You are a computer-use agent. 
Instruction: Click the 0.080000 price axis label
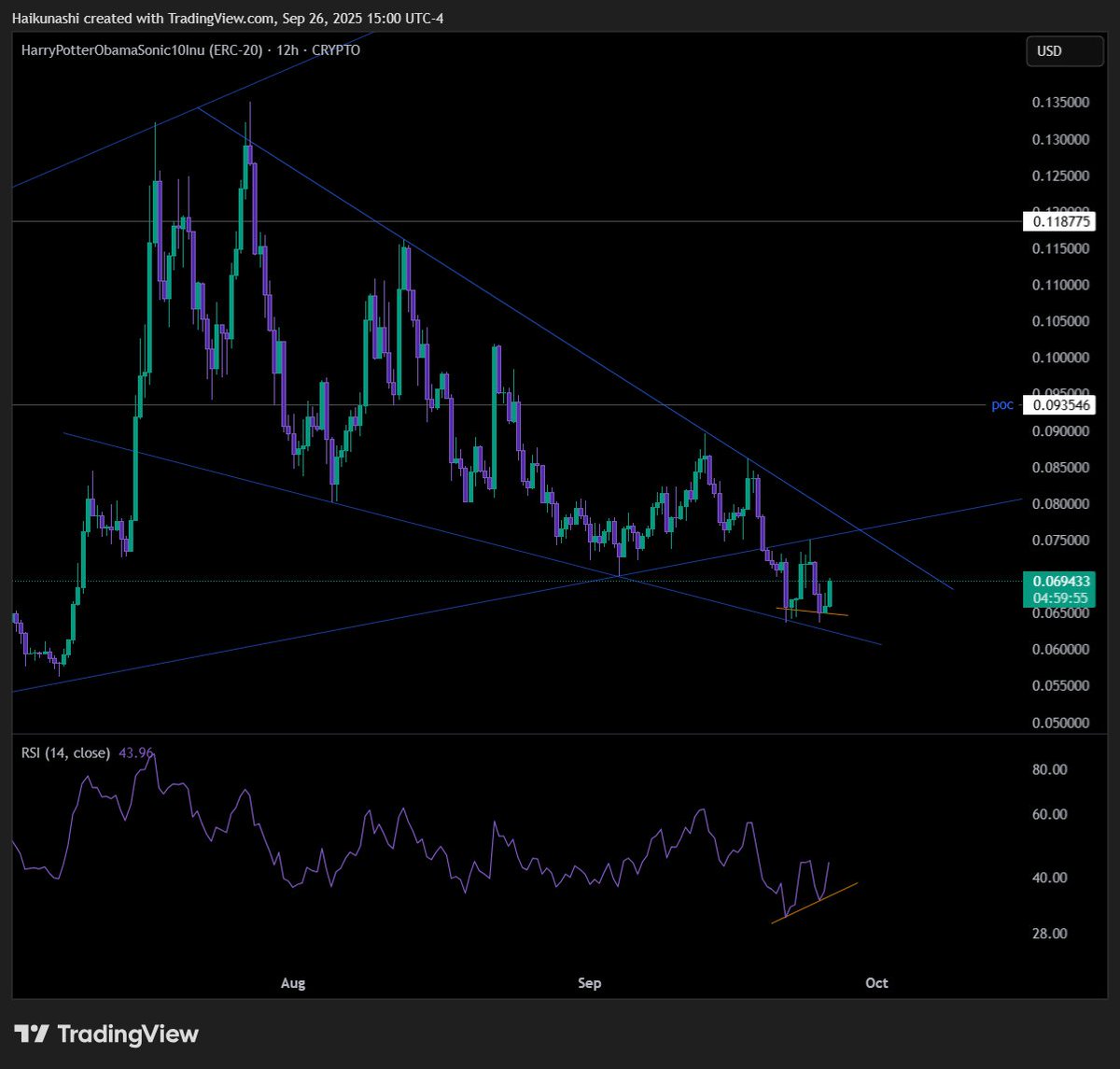click(x=1062, y=504)
